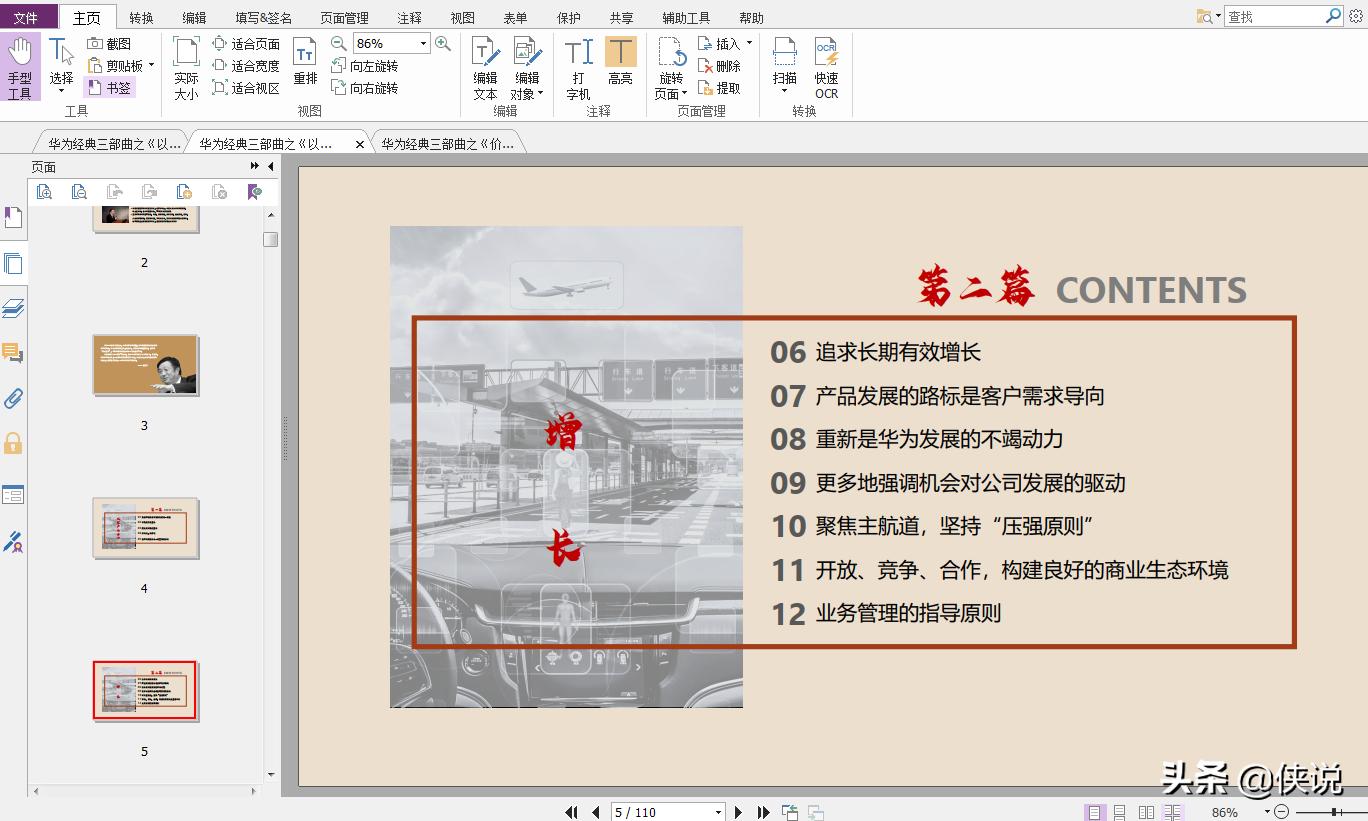Open the Bookmarks side panel
This screenshot has width=1368, height=821.
(13, 218)
